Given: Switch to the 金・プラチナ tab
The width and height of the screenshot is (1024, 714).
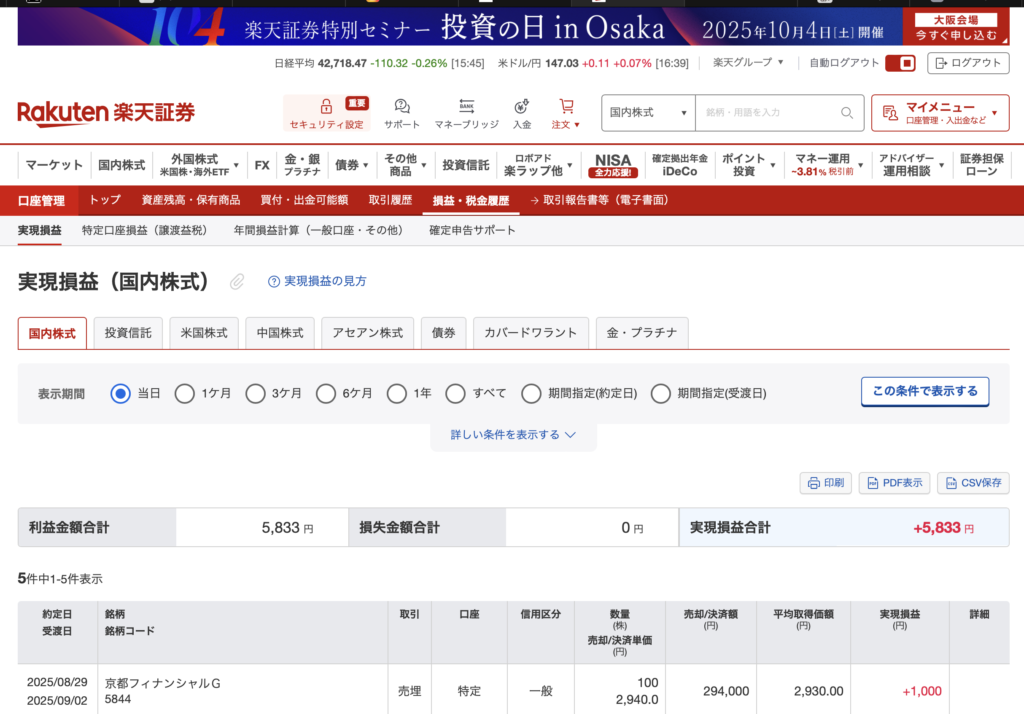Looking at the screenshot, I should tap(642, 333).
